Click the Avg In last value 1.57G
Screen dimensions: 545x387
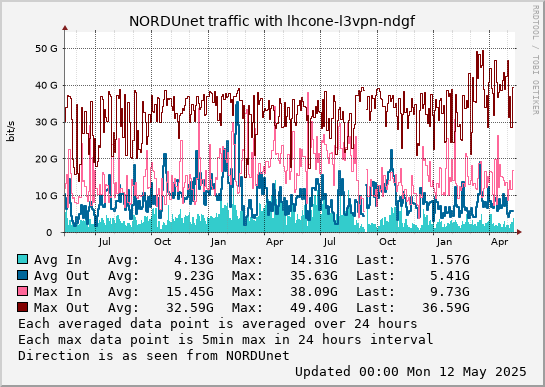[x=450, y=260]
